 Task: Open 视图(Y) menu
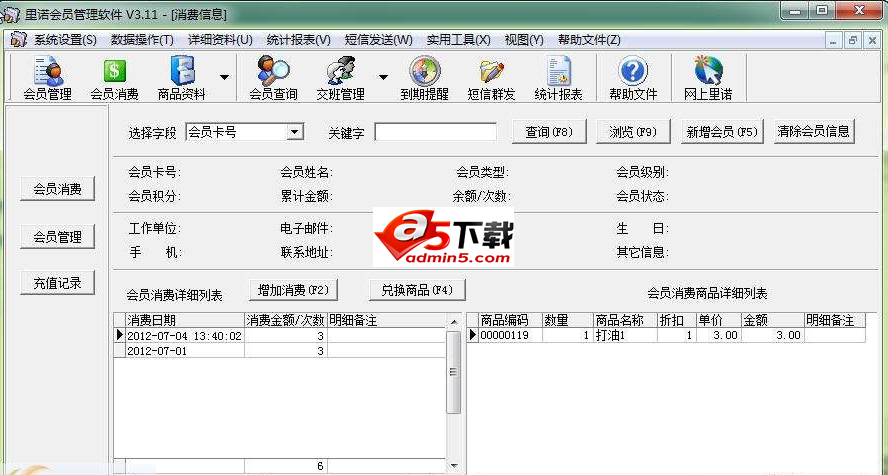524,40
